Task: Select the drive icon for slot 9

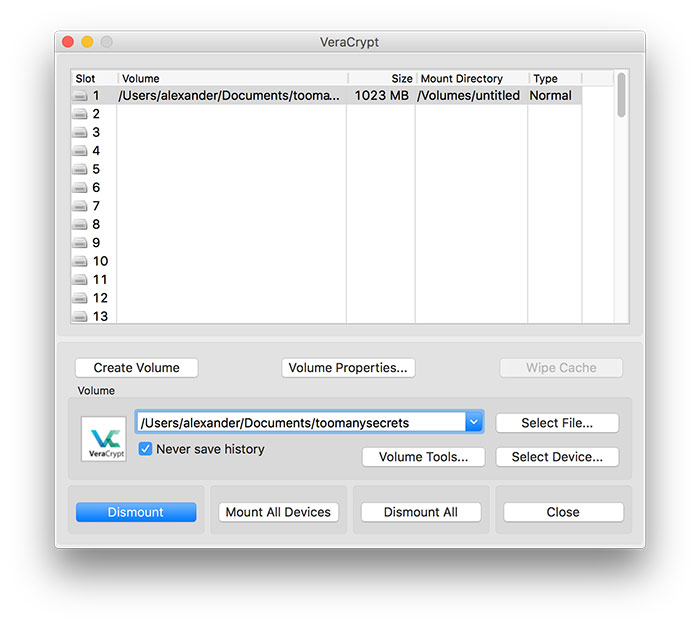Action: coord(80,243)
